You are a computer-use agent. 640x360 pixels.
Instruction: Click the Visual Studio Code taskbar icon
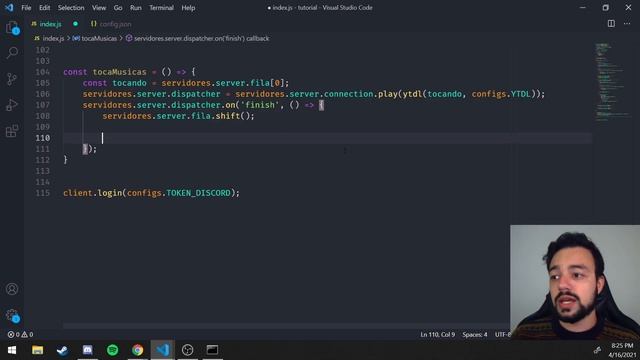[162, 350]
